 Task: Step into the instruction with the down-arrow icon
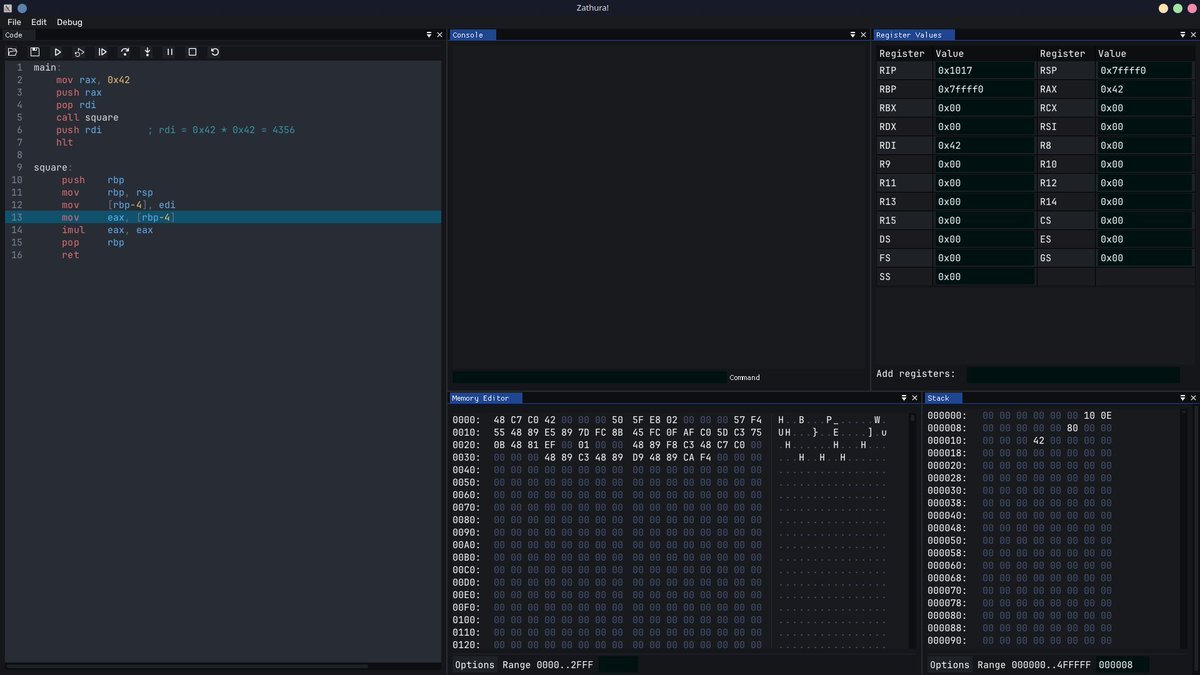148,52
